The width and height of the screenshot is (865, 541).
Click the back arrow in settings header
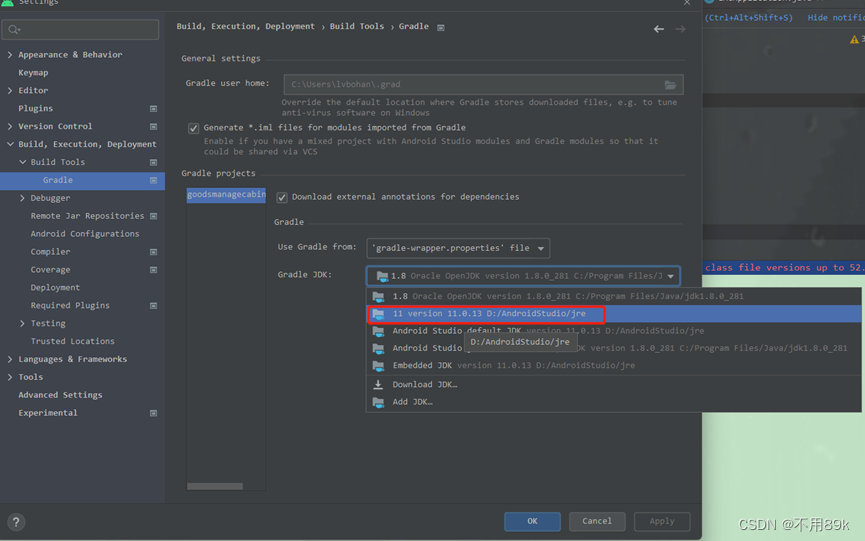pos(659,29)
